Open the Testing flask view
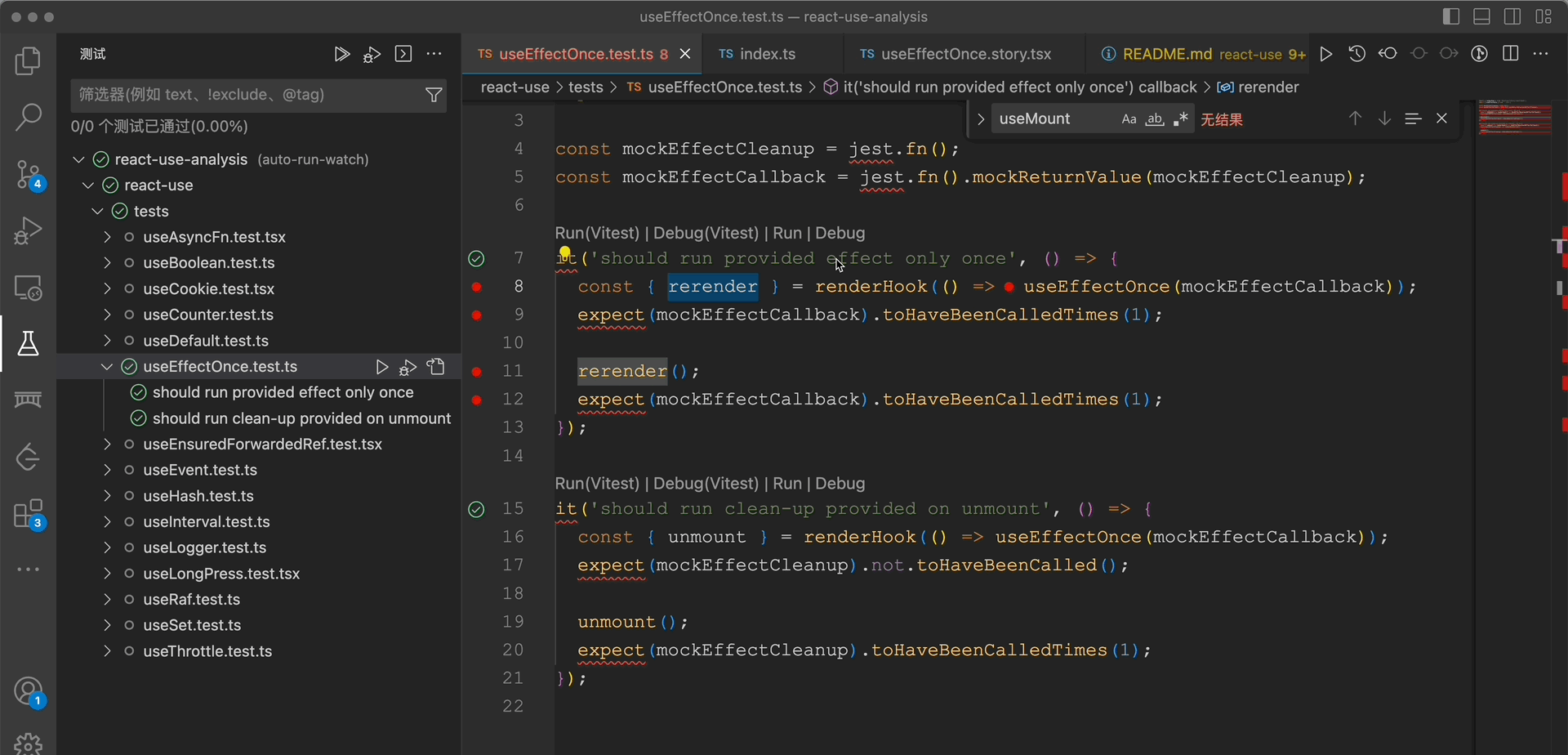1568x755 pixels. tap(29, 344)
